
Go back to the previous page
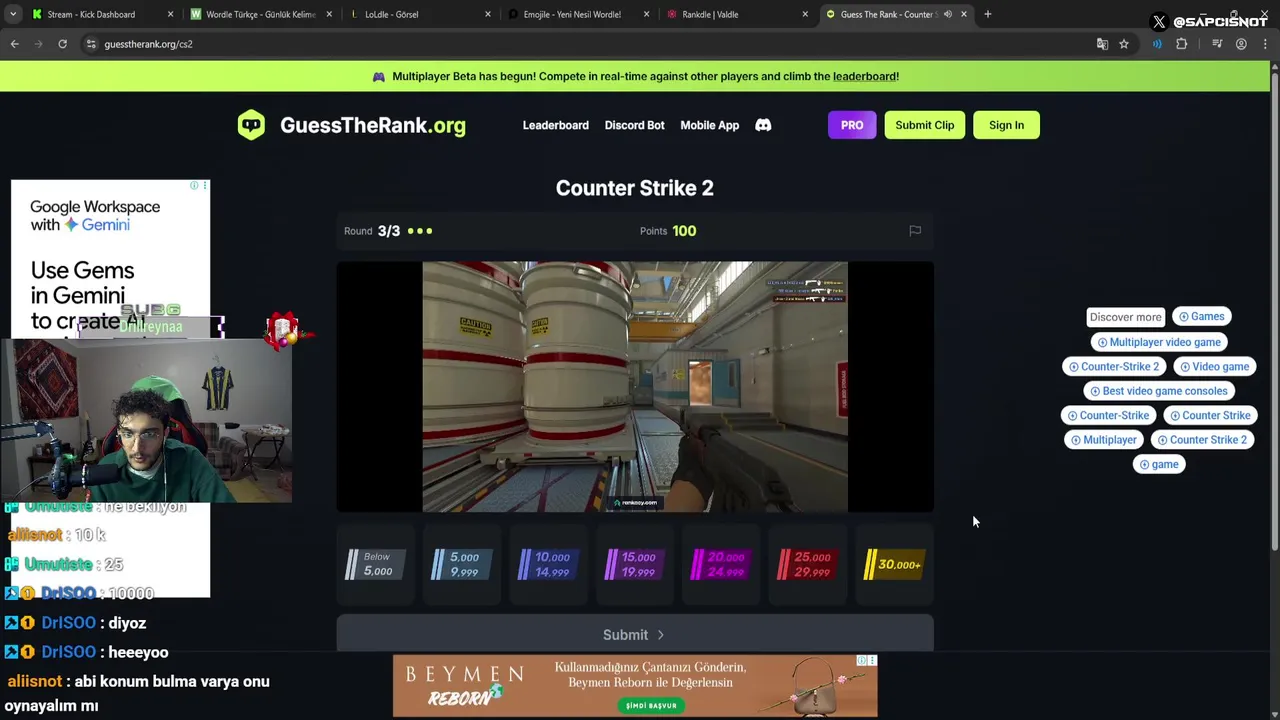tap(14, 44)
